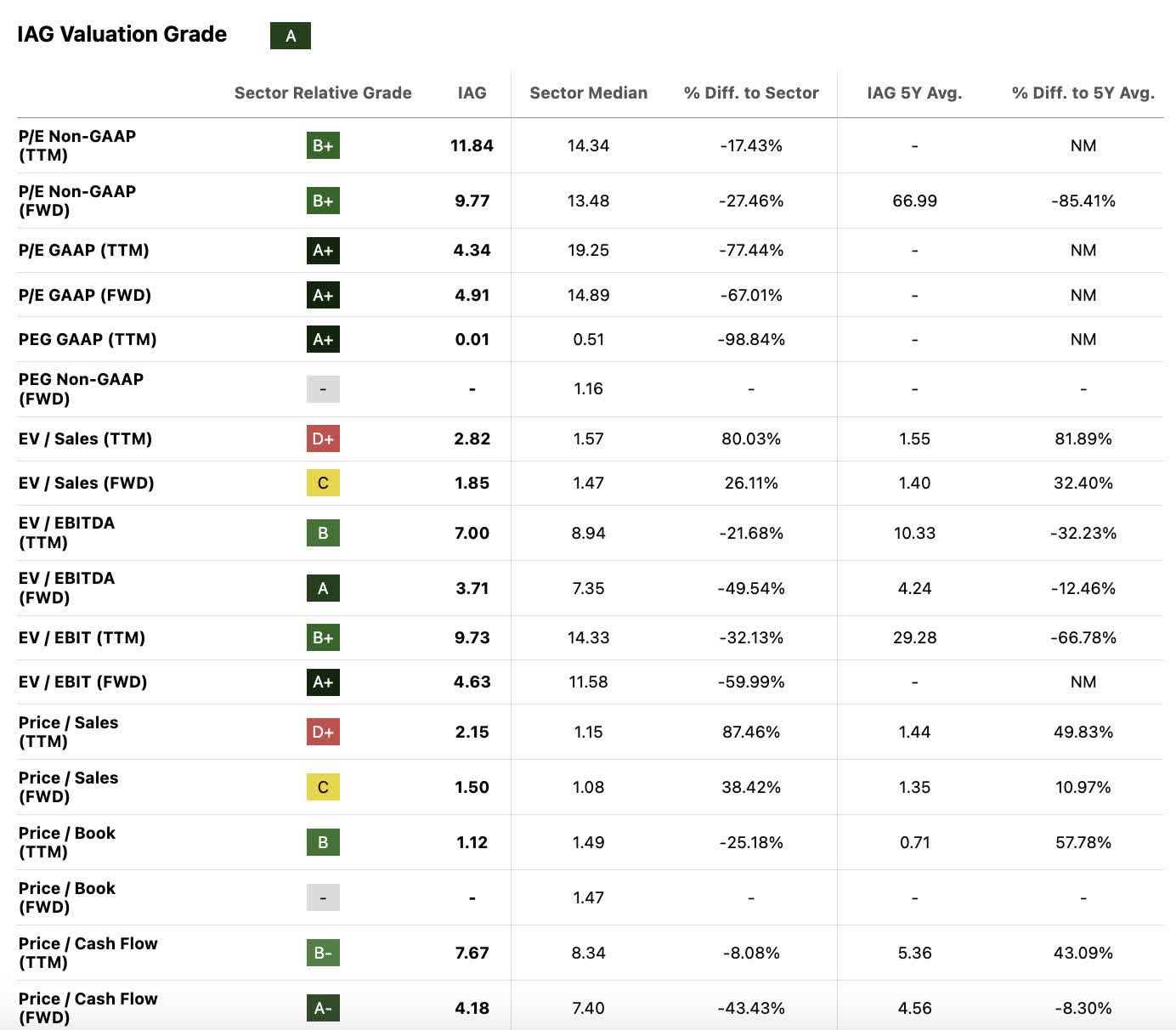Click the 5Y average value 10.33

click(914, 533)
